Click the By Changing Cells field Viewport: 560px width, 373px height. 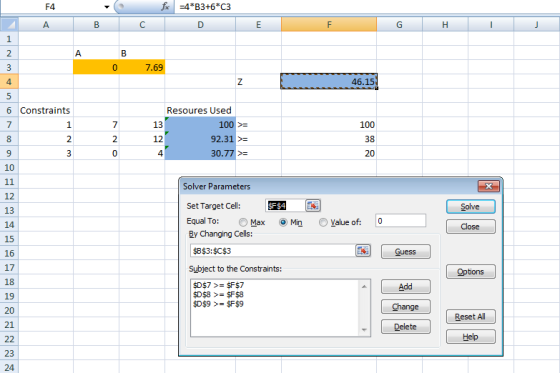pyautogui.click(x=272, y=251)
